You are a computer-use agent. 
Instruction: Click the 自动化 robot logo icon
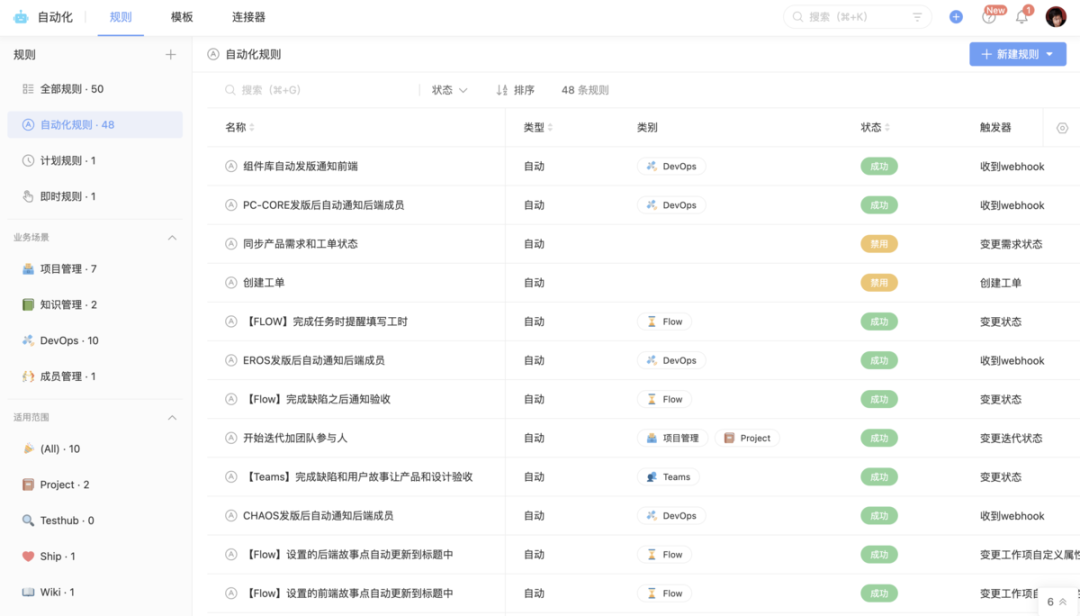tap(21, 17)
